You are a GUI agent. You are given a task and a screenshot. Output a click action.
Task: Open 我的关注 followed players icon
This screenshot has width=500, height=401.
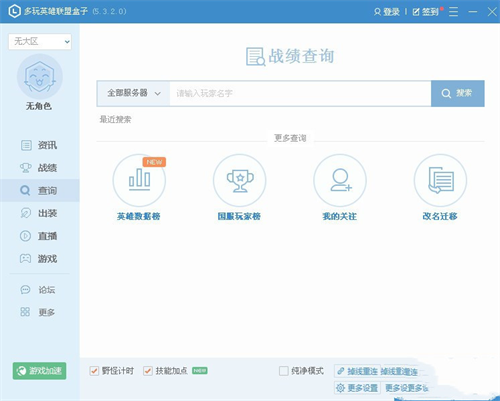click(x=340, y=180)
